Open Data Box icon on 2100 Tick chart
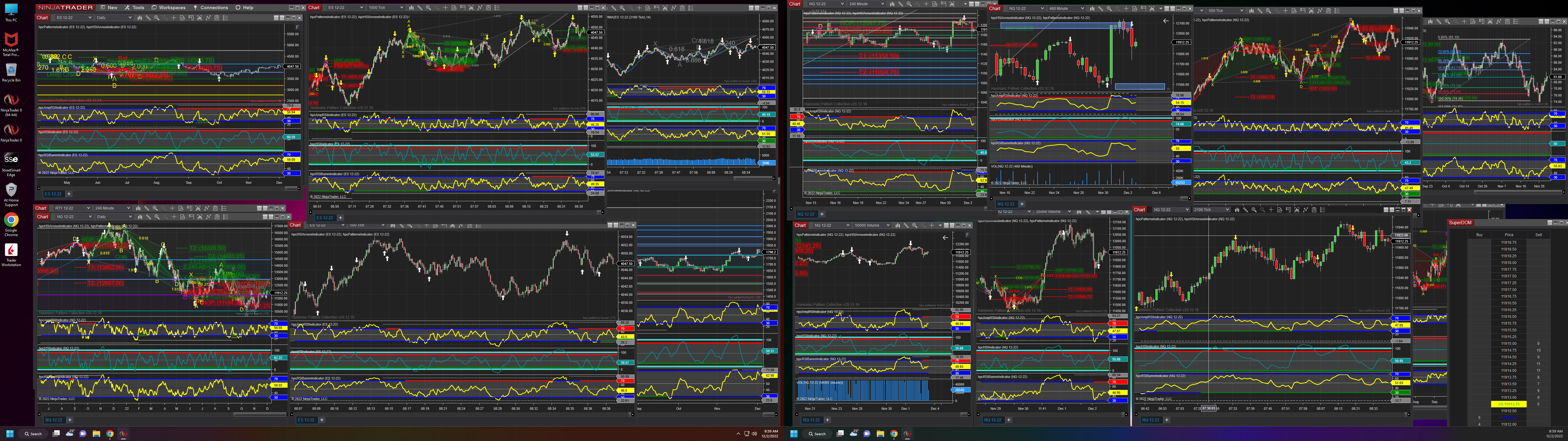The height and width of the screenshot is (441, 1568). coord(1280,210)
